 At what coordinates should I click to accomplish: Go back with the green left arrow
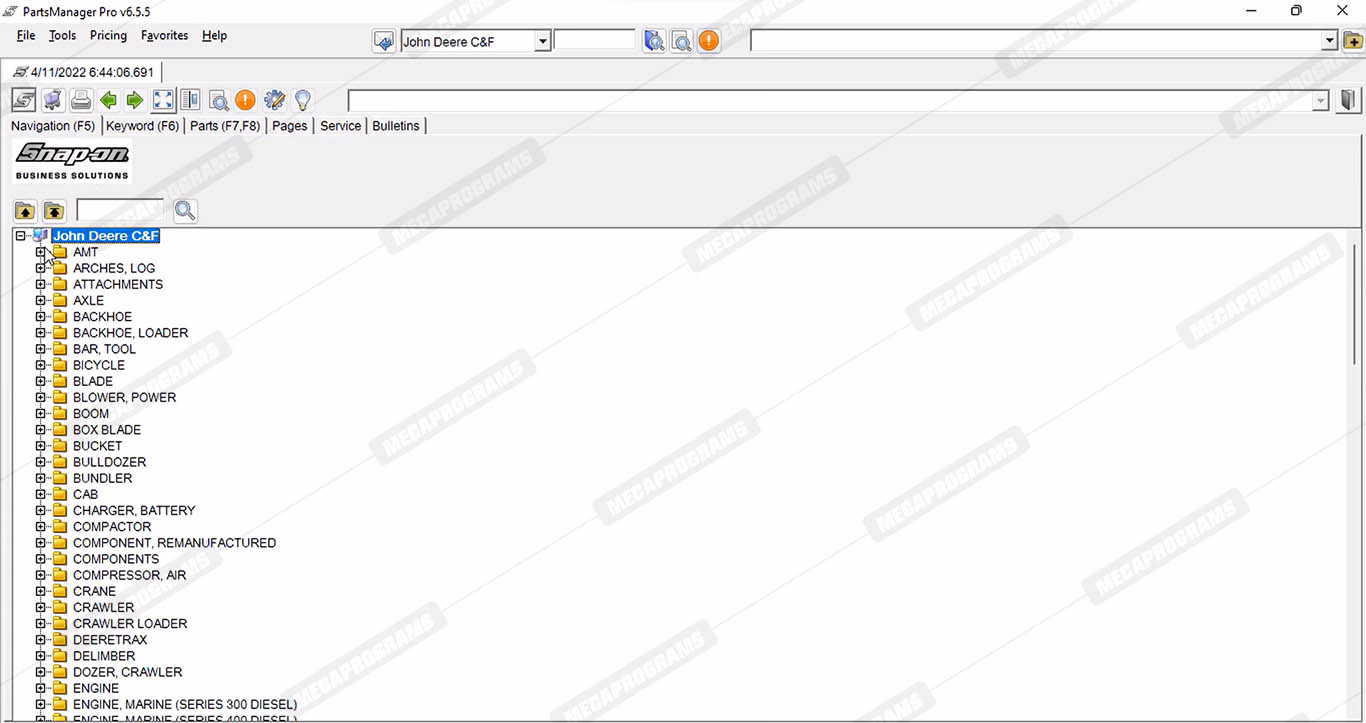108,100
